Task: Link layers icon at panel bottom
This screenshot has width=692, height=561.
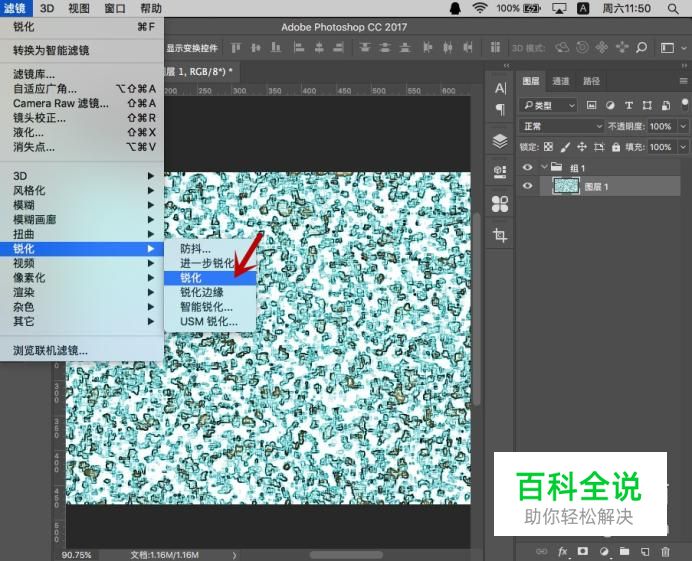Action: pyautogui.click(x=542, y=551)
